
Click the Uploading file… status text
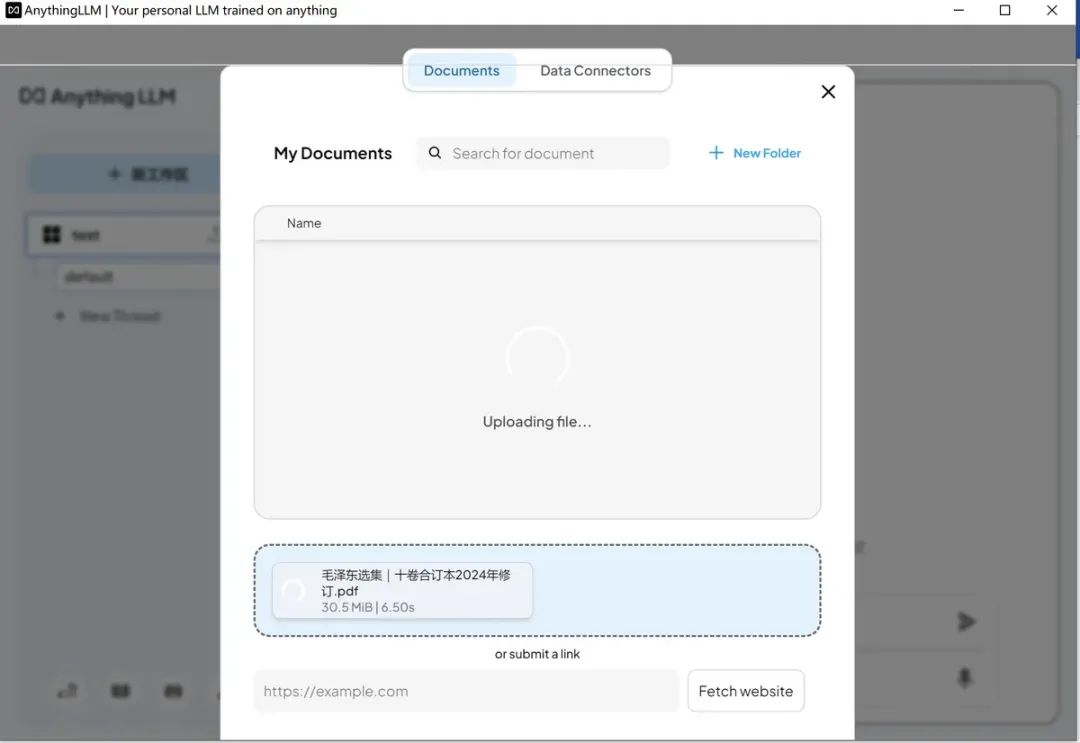click(x=537, y=421)
